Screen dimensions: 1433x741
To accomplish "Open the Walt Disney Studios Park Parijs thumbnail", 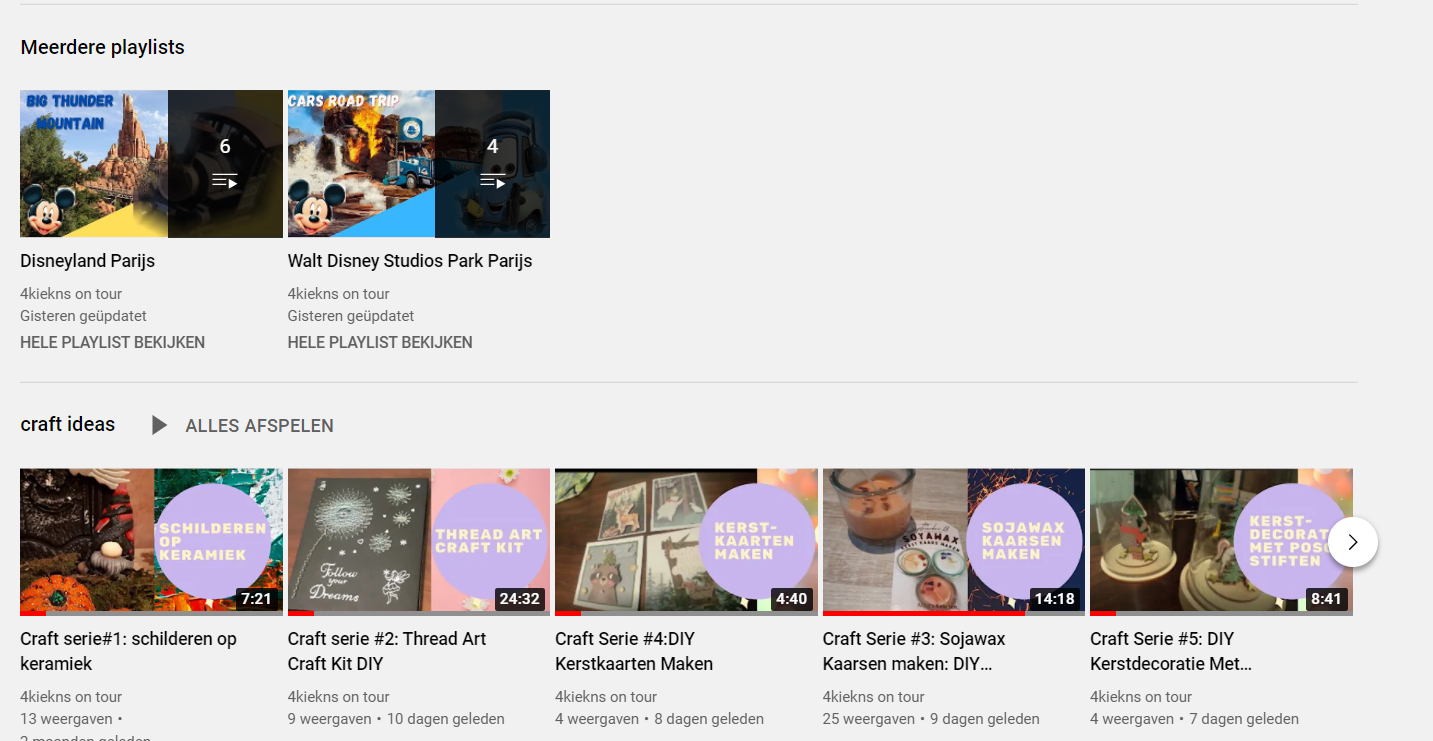I will click(419, 164).
